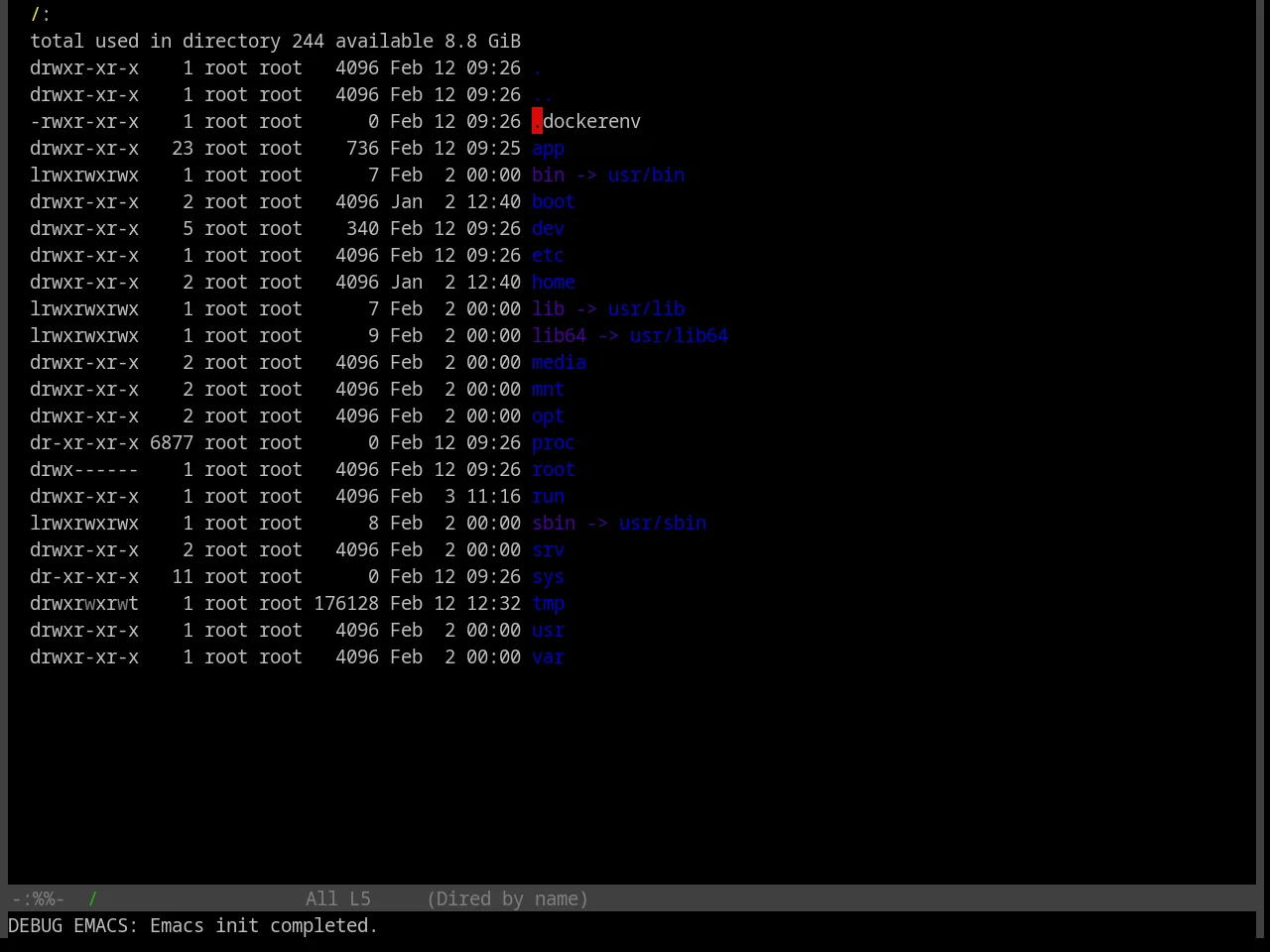The width and height of the screenshot is (1270, 952).
Task: Open the .dockerenv file entry
Action: [586, 121]
